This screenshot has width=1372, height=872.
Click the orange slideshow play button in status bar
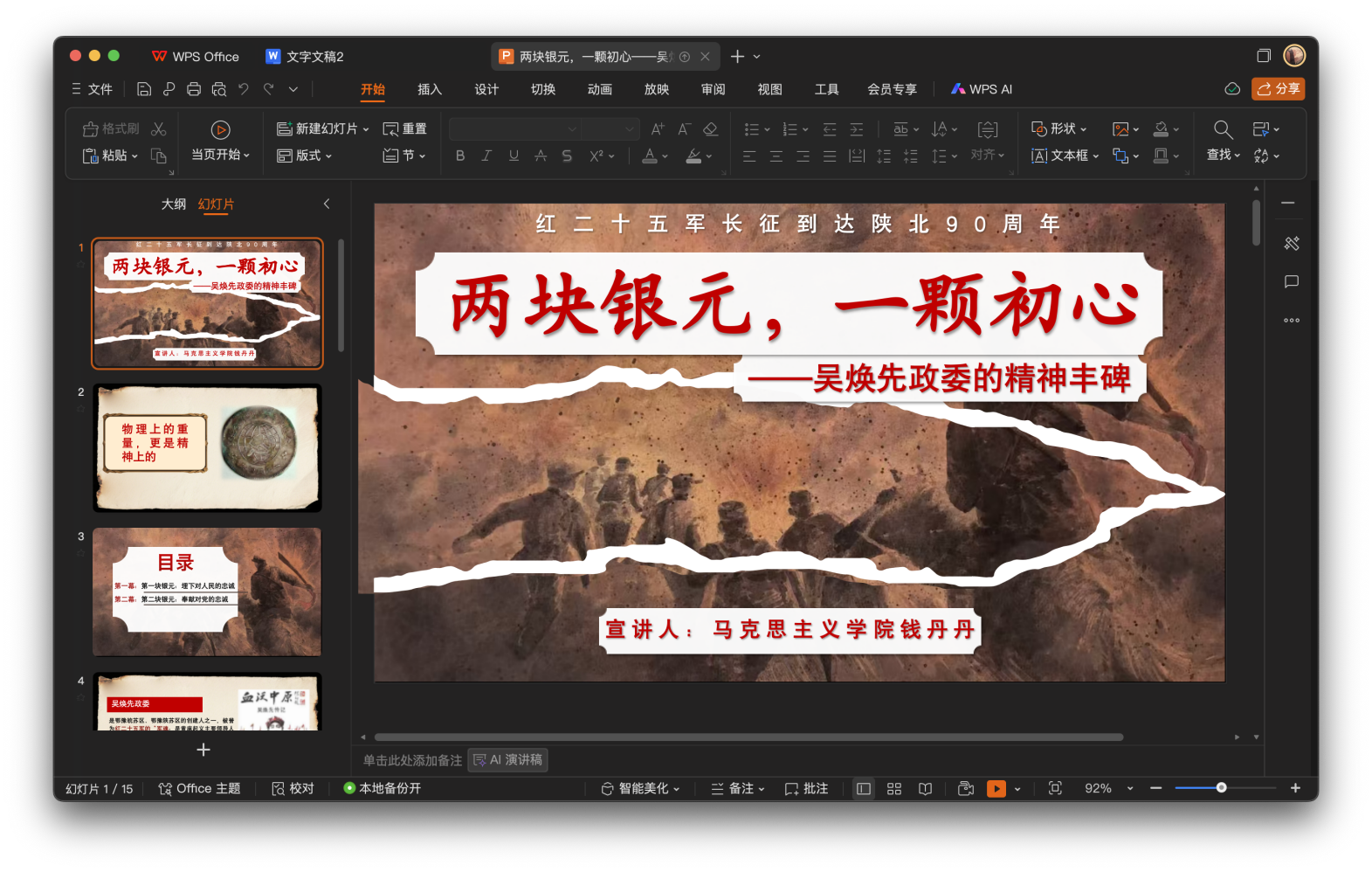996,789
